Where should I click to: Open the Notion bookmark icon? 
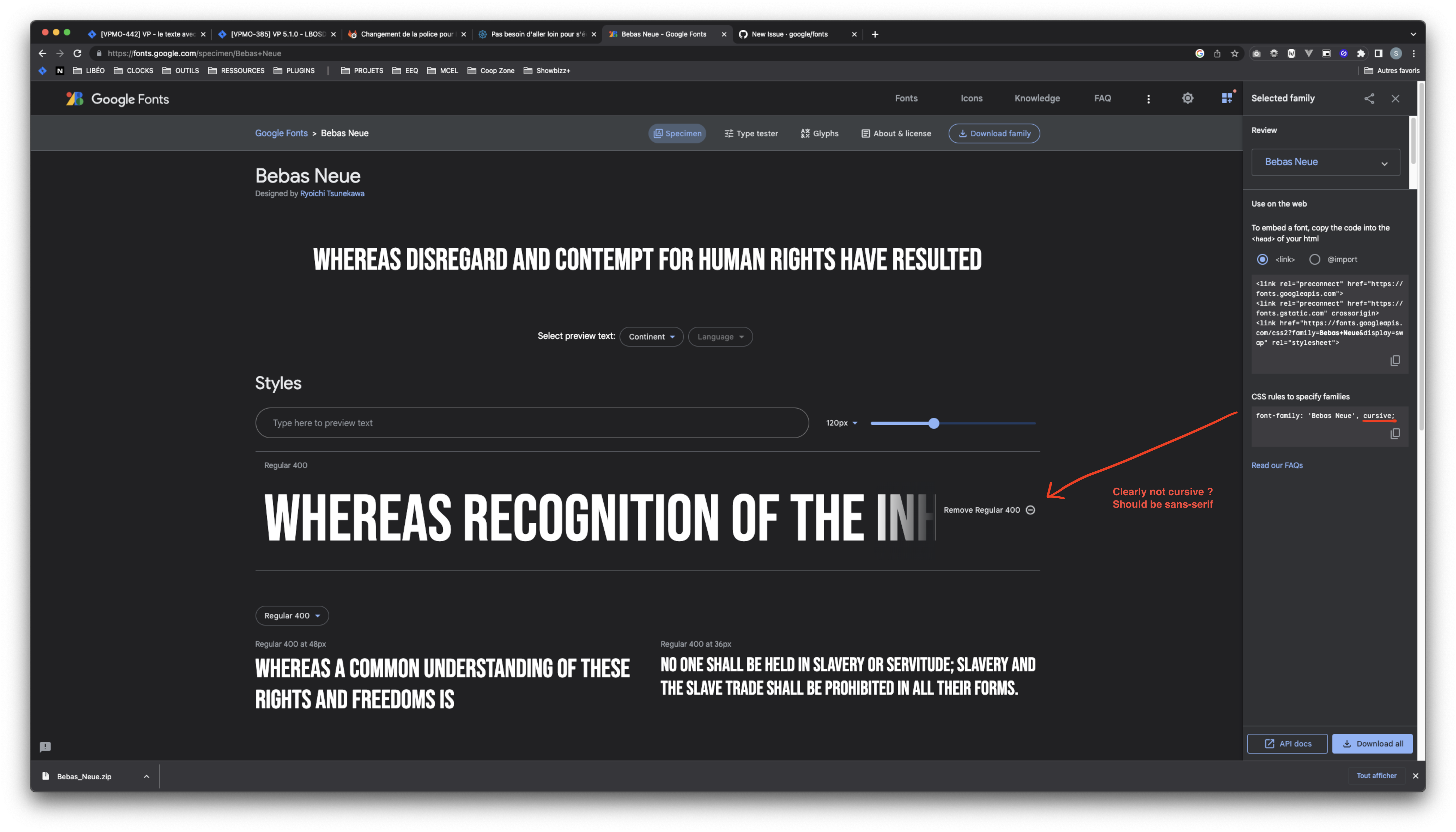point(60,71)
